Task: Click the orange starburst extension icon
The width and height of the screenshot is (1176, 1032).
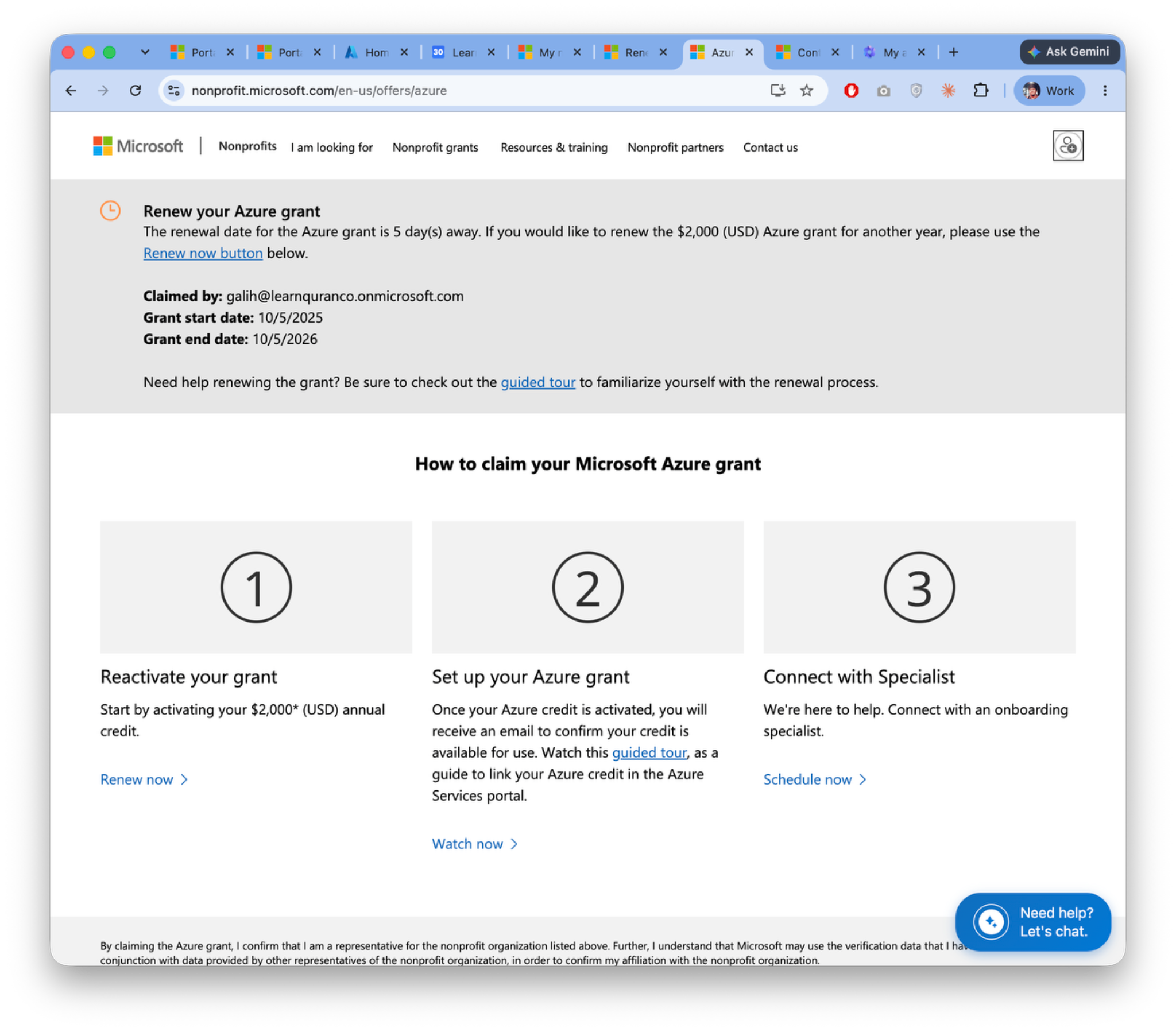Action: (x=947, y=90)
